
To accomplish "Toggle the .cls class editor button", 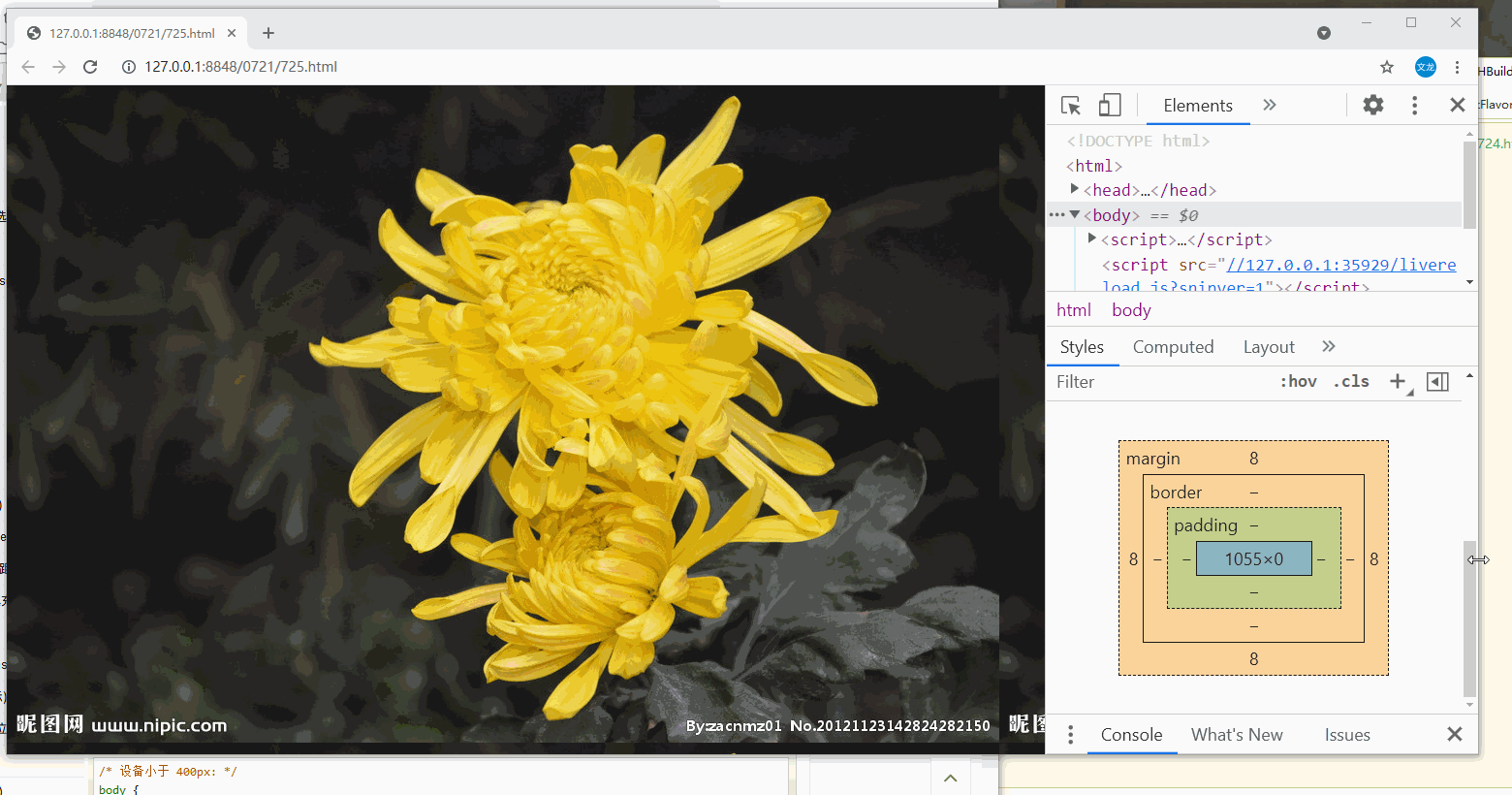I will click(x=1351, y=382).
